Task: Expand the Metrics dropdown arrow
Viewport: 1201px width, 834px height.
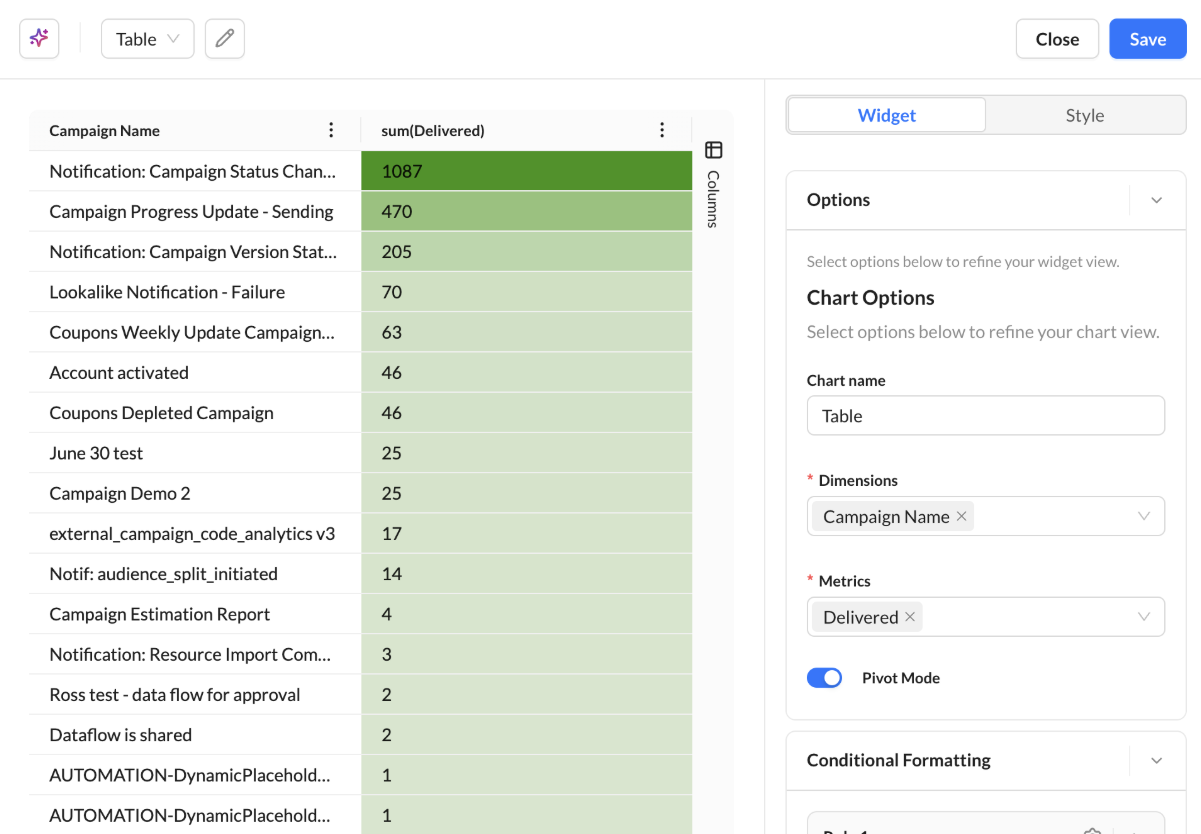Action: coord(1144,617)
